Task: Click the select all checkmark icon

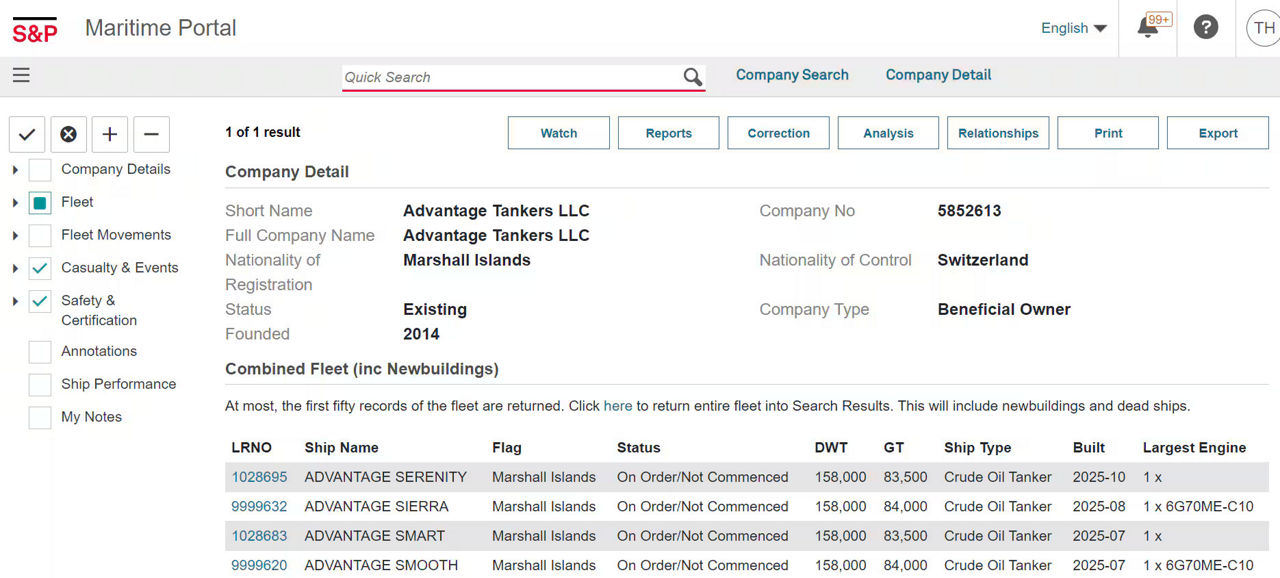Action: 27,134
